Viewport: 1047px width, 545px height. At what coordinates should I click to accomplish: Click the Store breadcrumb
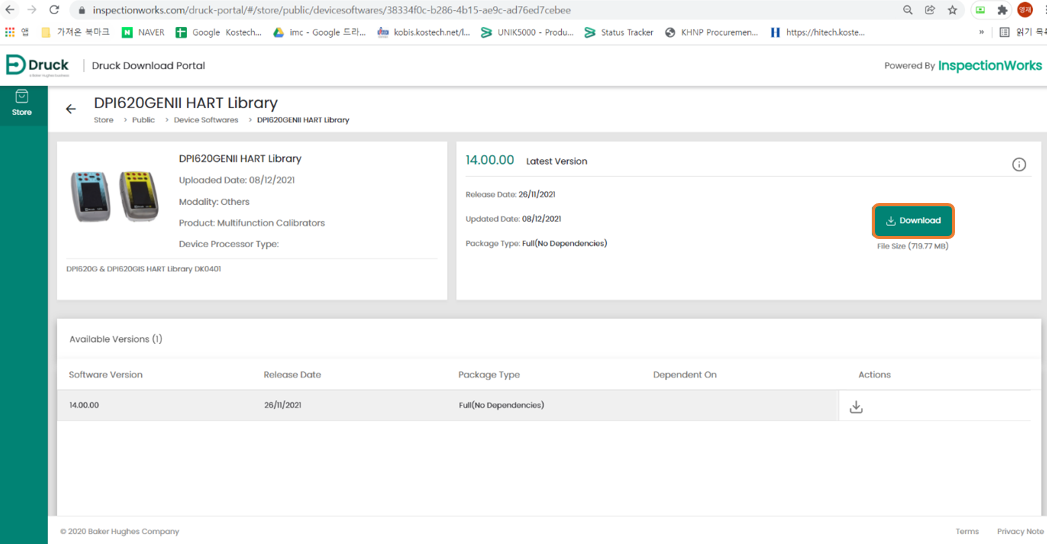pos(103,120)
